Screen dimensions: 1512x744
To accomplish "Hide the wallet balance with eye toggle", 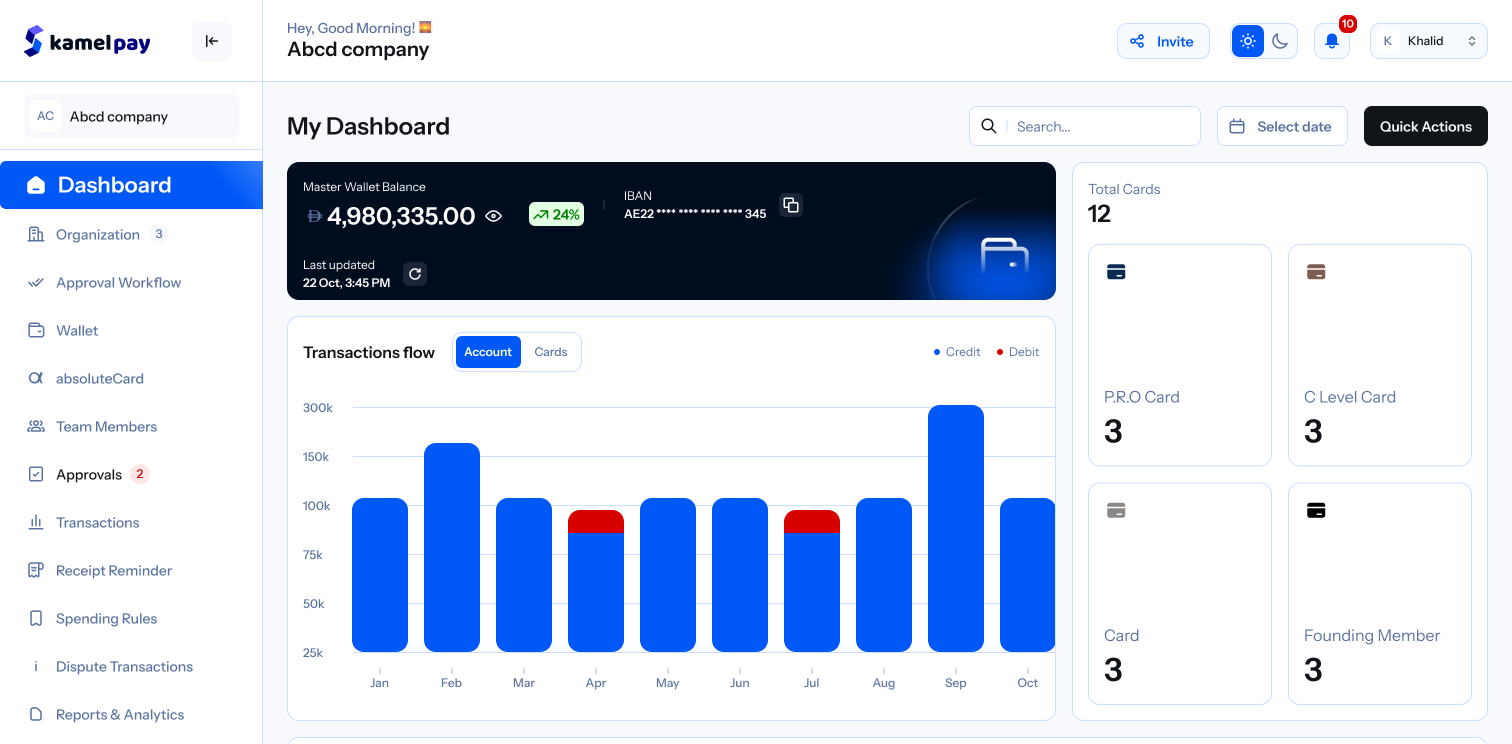I will pyautogui.click(x=493, y=215).
